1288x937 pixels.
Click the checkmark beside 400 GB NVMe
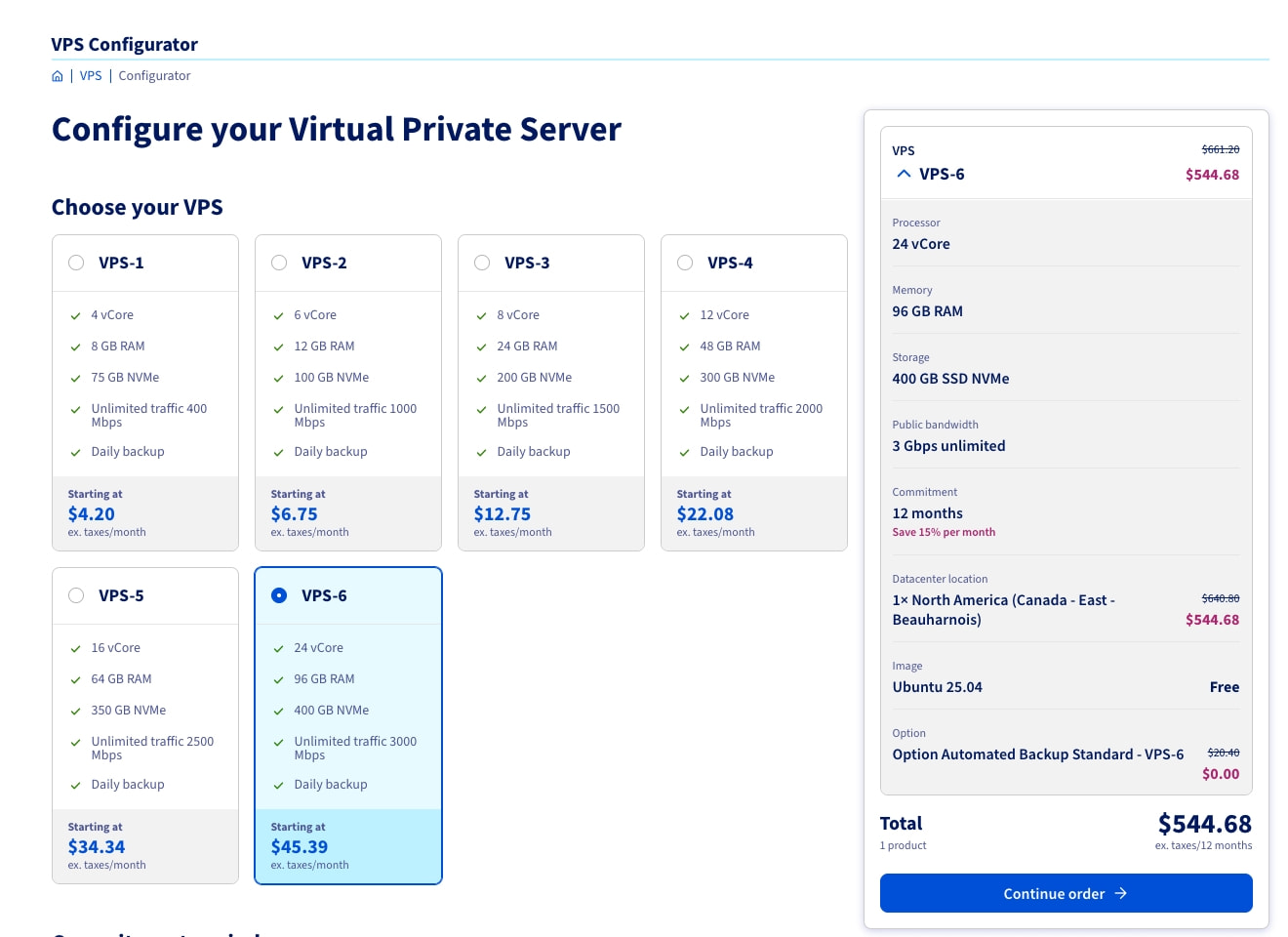pyautogui.click(x=278, y=712)
